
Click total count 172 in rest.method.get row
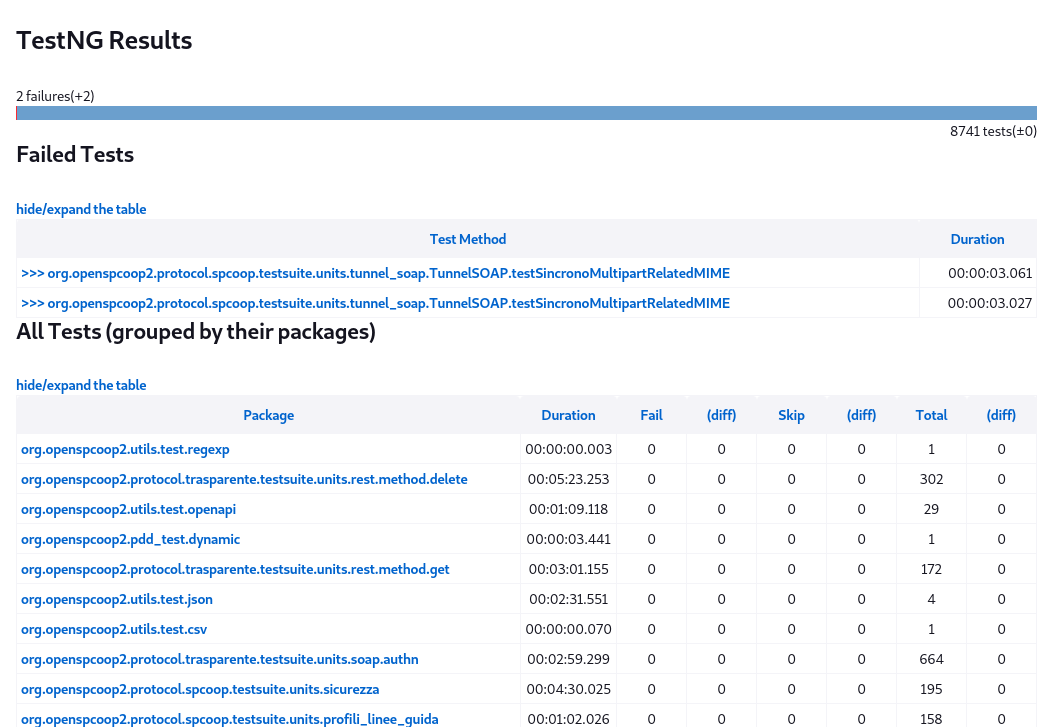(931, 569)
